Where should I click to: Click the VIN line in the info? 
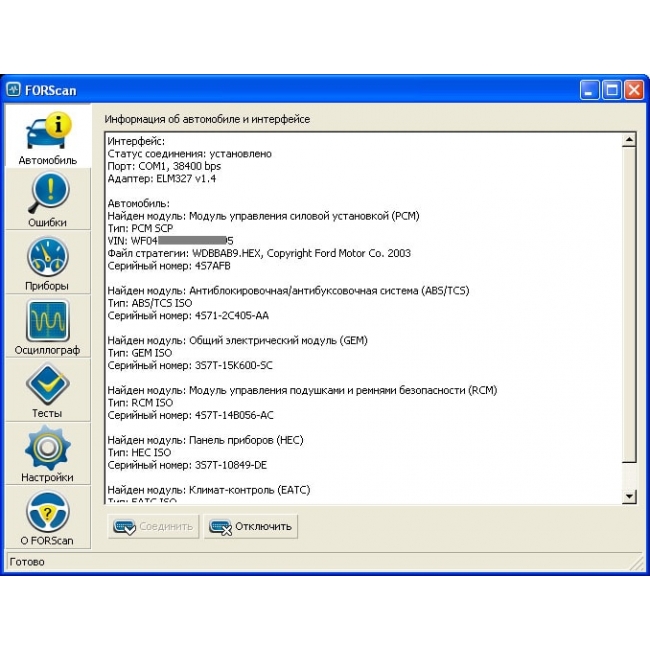pos(170,241)
